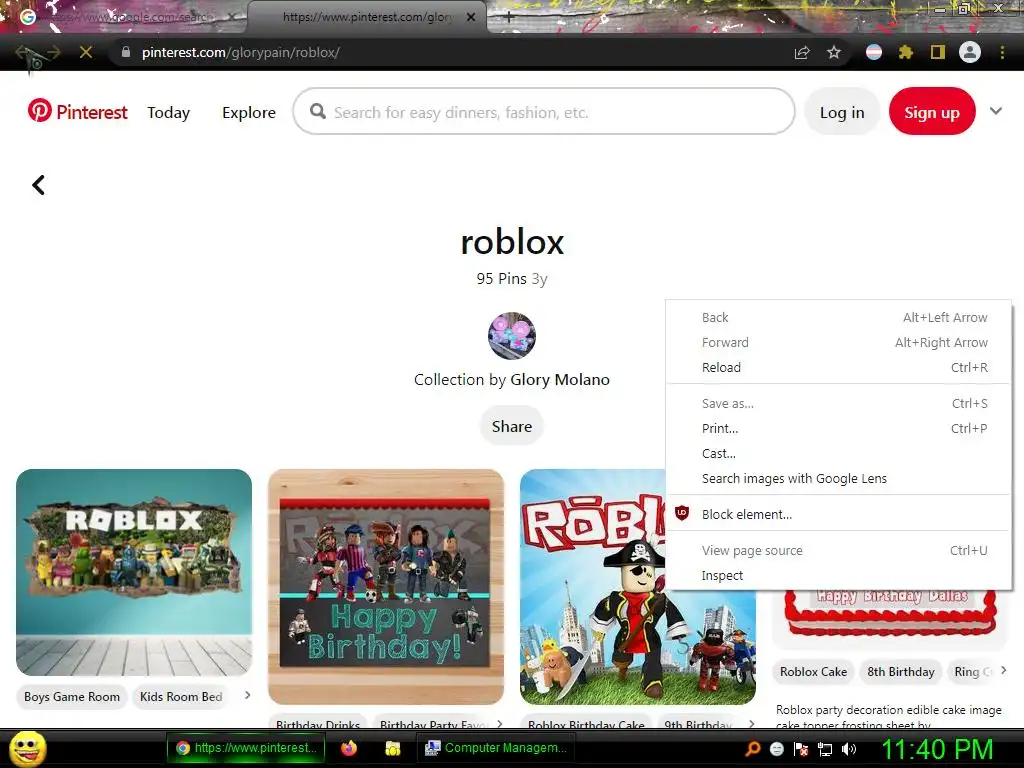The width and height of the screenshot is (1024, 768).
Task: Open the Extensions puzzle piece icon
Action: coord(905,52)
